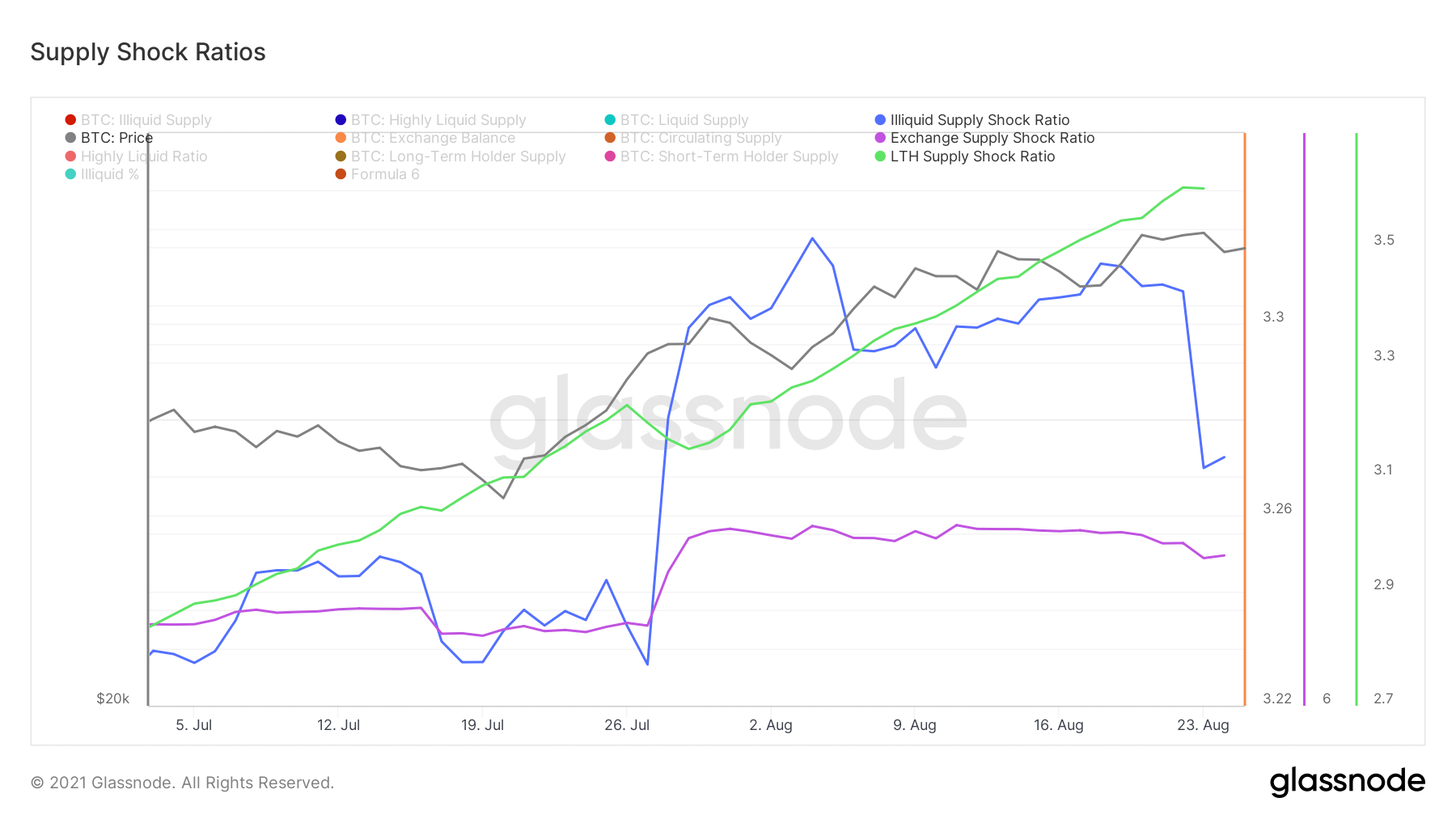
Task: Click the BTC: Liquid Supply cyan dot
Action: click(610, 120)
